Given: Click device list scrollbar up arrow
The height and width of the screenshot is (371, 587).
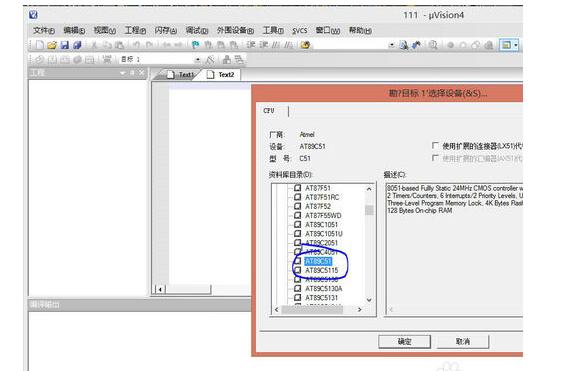Looking at the screenshot, I should click(x=369, y=189).
